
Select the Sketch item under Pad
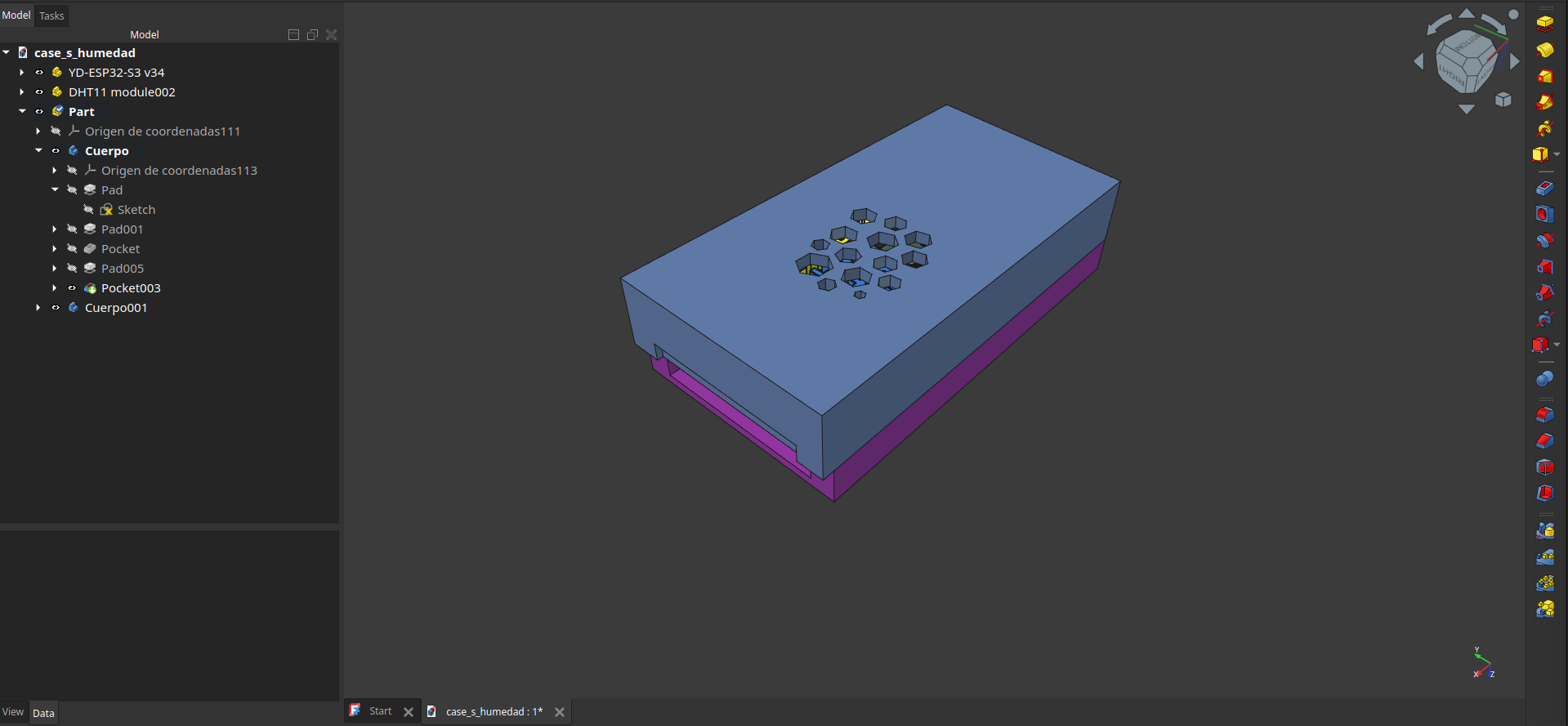point(136,210)
